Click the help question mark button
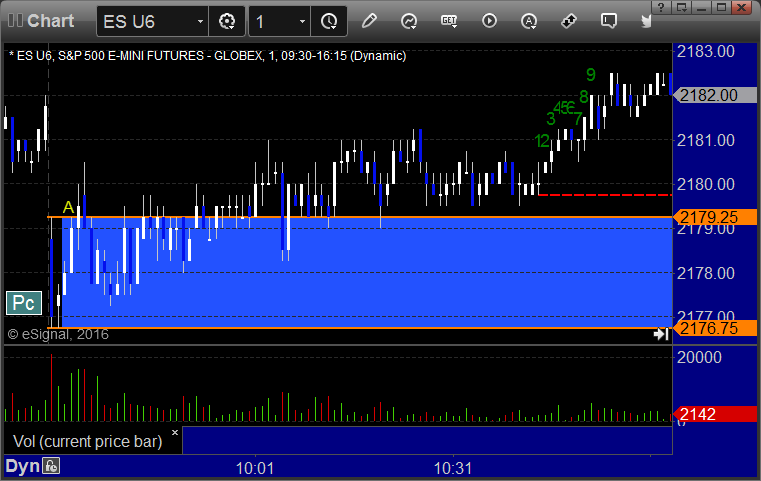761x481 pixels. pyautogui.click(x=661, y=7)
